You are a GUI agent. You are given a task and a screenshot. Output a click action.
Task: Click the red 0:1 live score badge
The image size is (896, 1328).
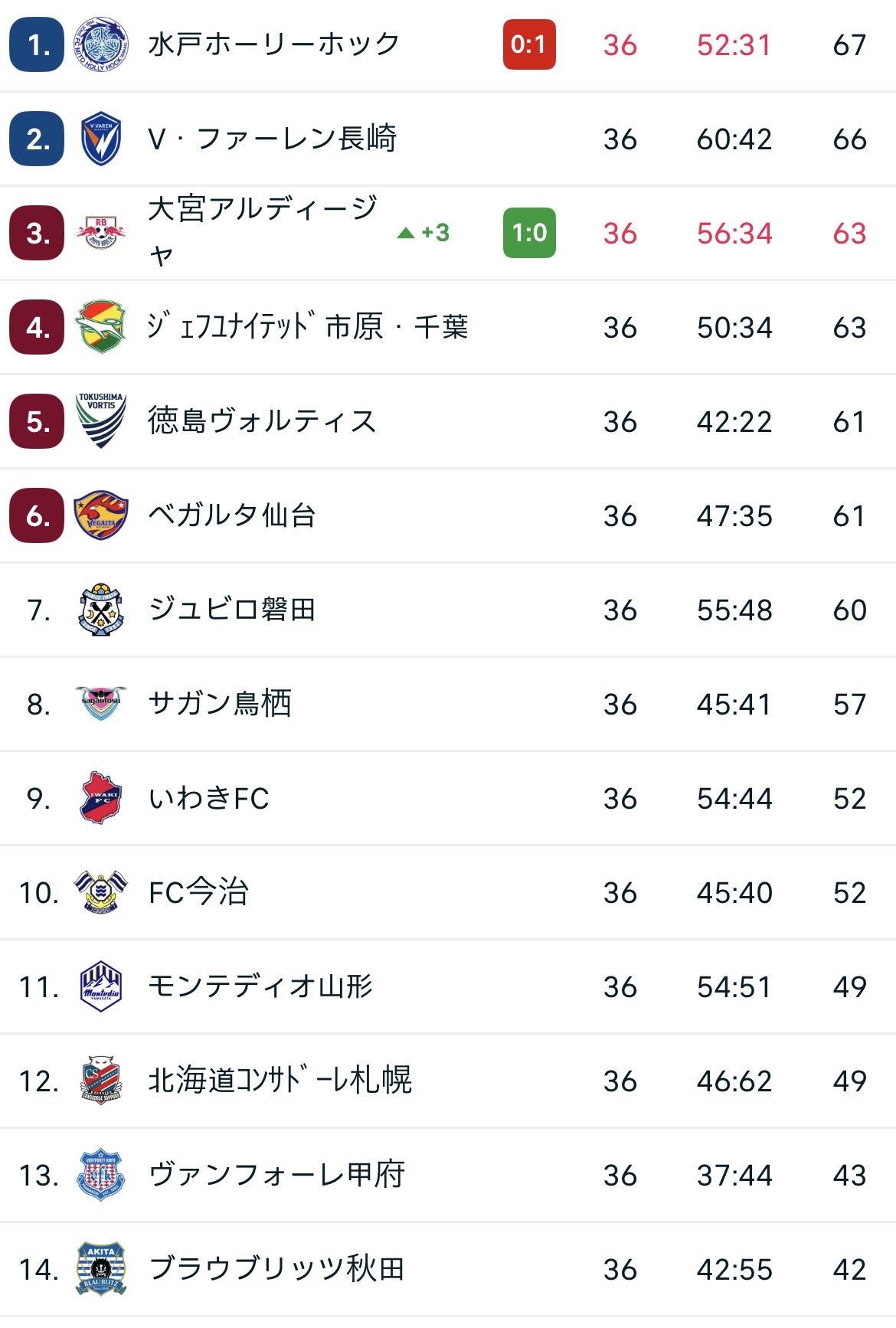click(529, 45)
